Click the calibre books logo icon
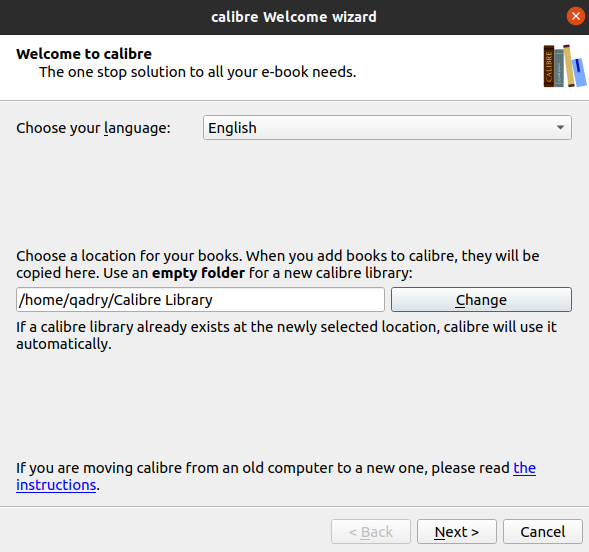 coord(565,66)
